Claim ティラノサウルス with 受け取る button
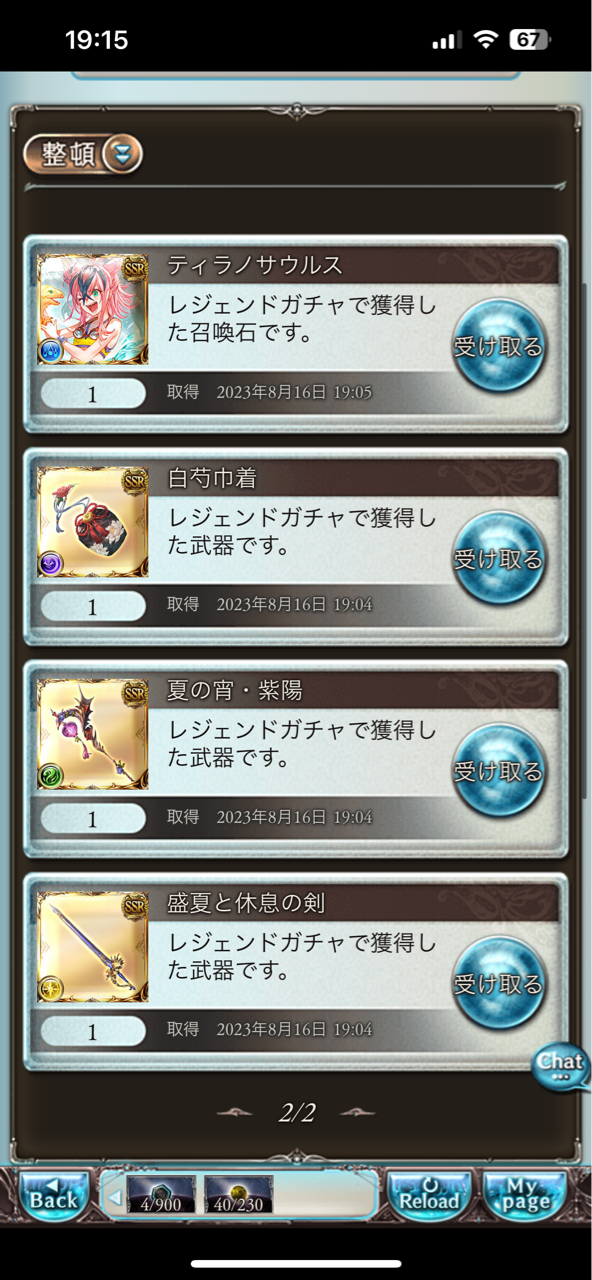Screen dimensions: 592x1280 (x=498, y=346)
